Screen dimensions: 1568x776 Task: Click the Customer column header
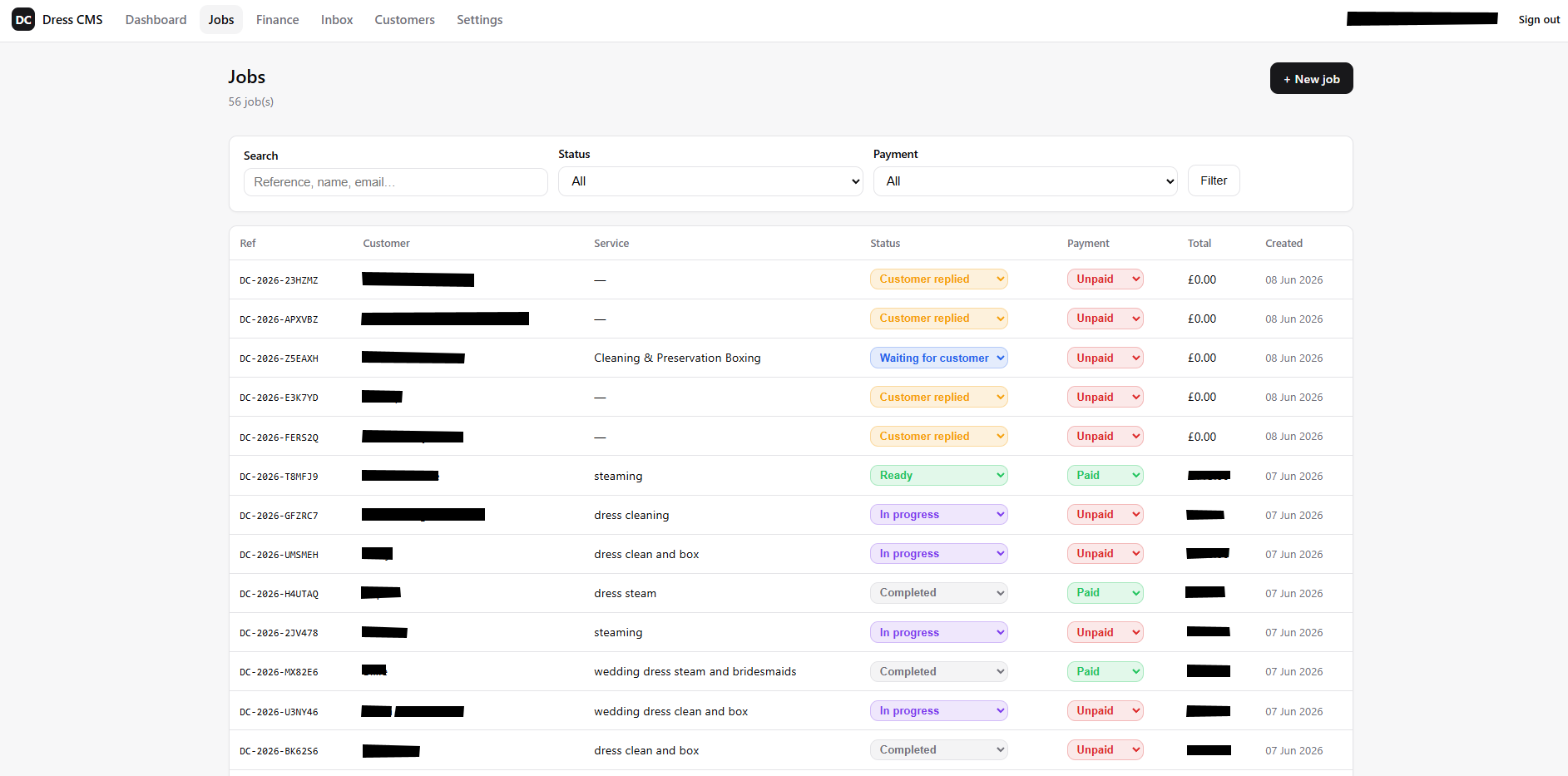pyautogui.click(x=386, y=243)
